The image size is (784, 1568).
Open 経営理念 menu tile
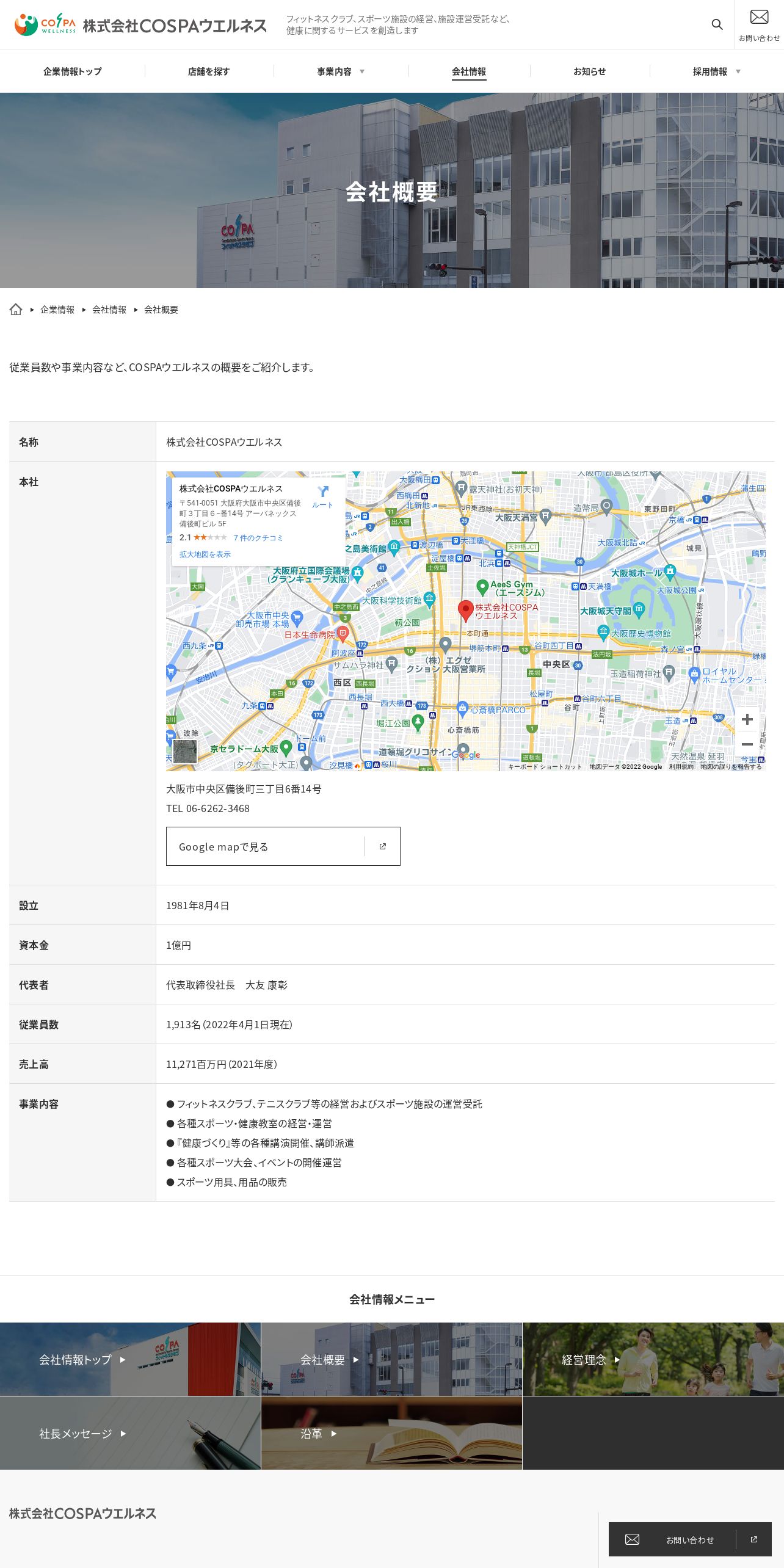pos(653,1359)
